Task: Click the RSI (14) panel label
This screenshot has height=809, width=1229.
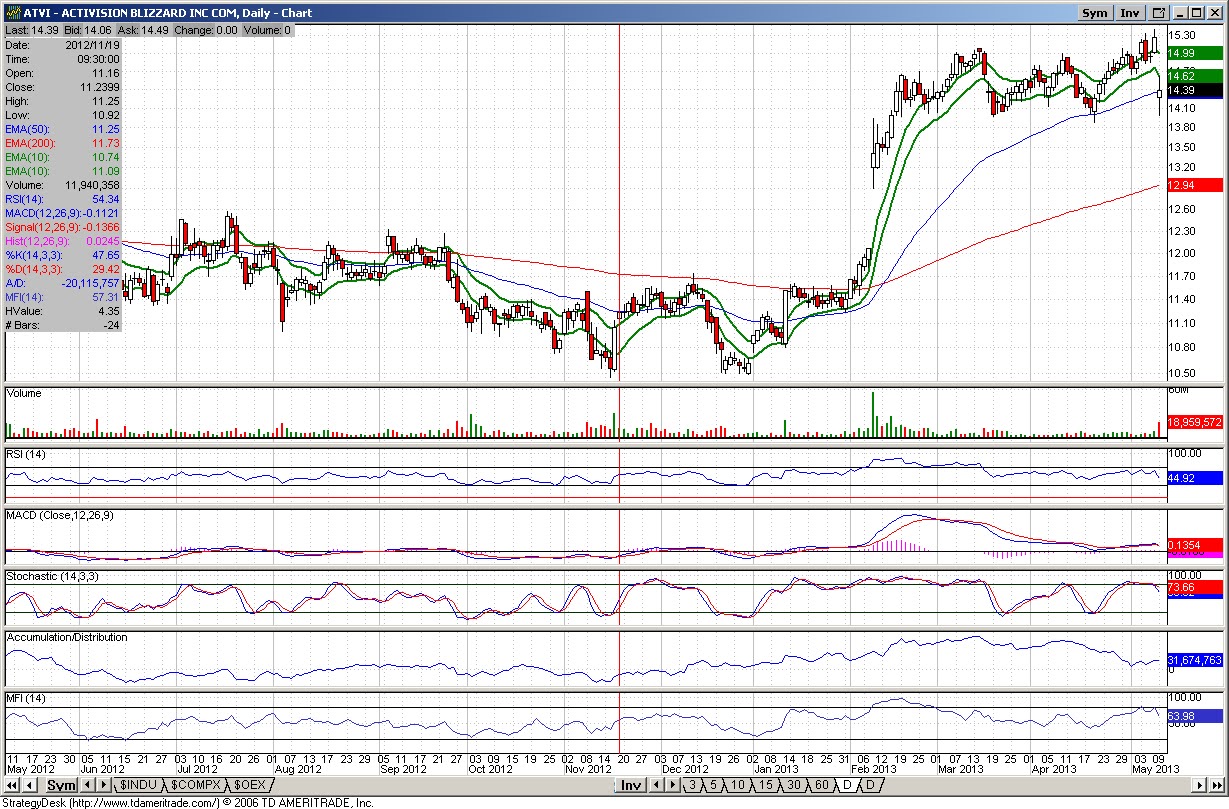Action: (x=27, y=454)
